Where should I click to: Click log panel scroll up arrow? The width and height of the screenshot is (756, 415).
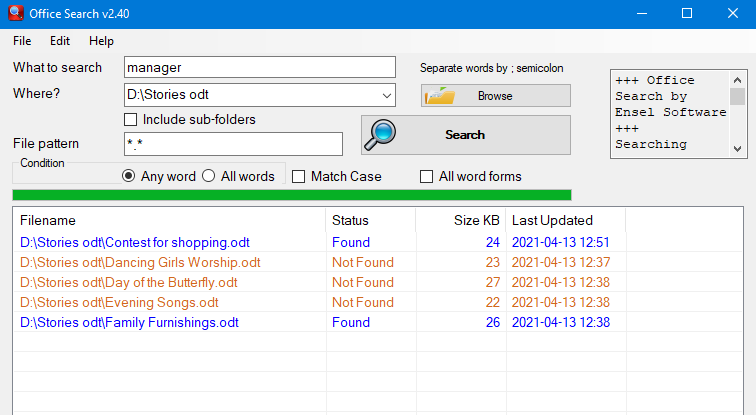[x=737, y=80]
